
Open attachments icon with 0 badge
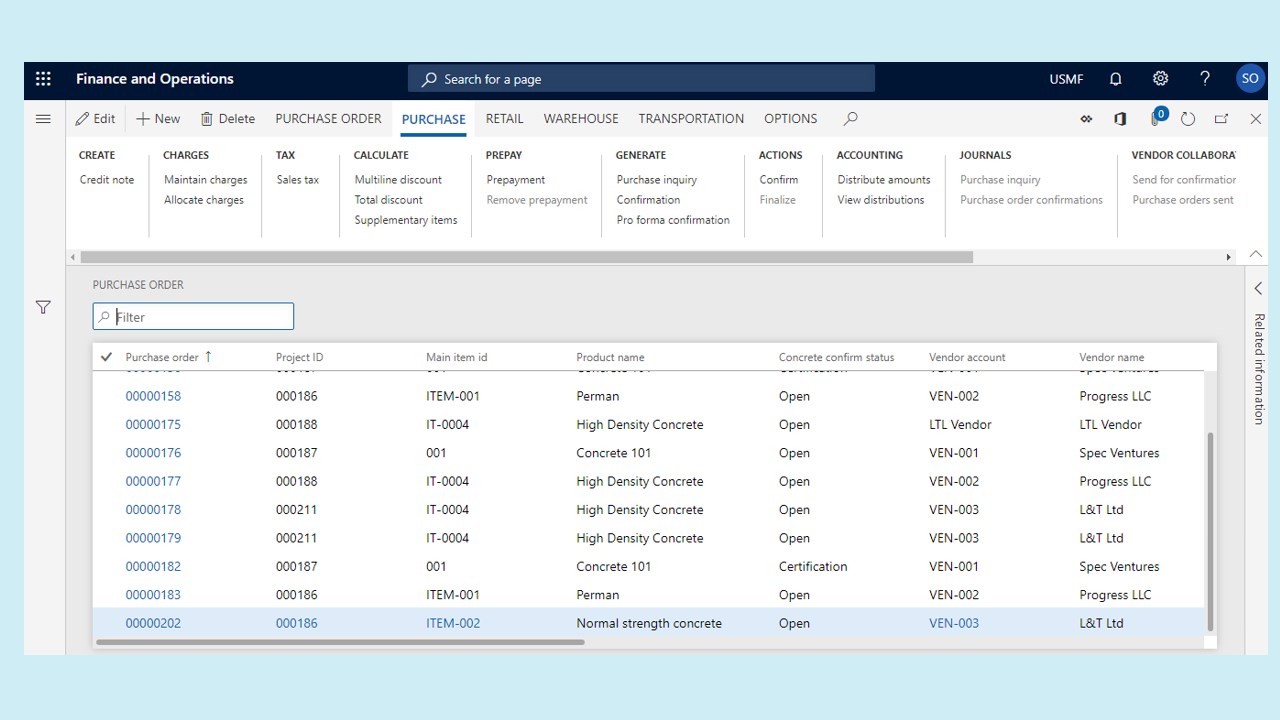pyautogui.click(x=1157, y=117)
